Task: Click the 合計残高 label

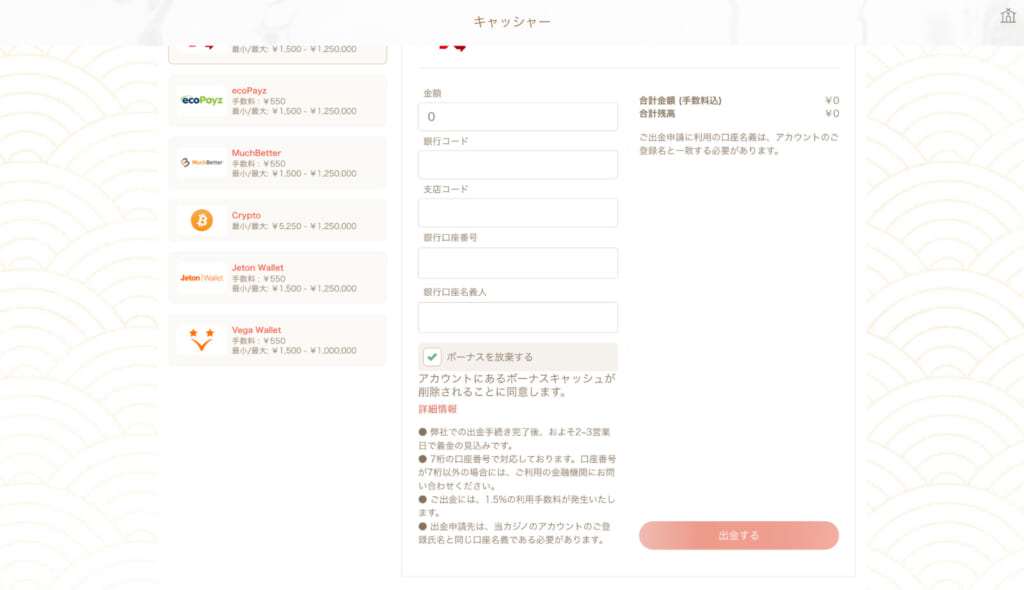Action: tap(657, 114)
